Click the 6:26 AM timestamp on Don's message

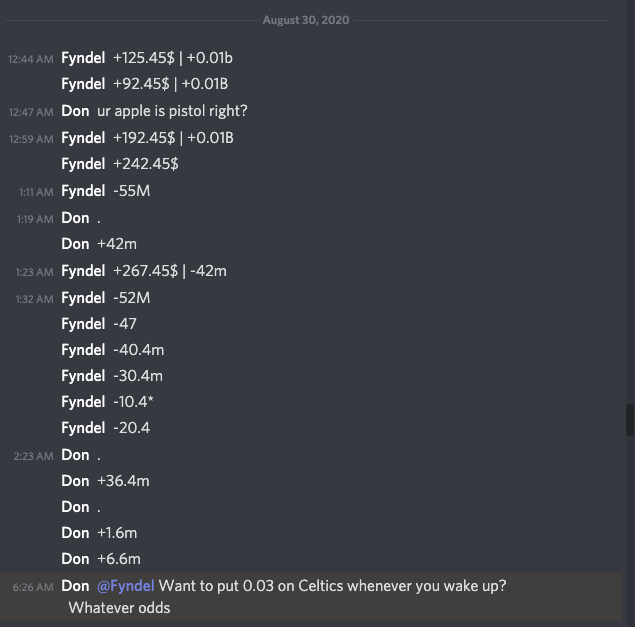(33, 587)
